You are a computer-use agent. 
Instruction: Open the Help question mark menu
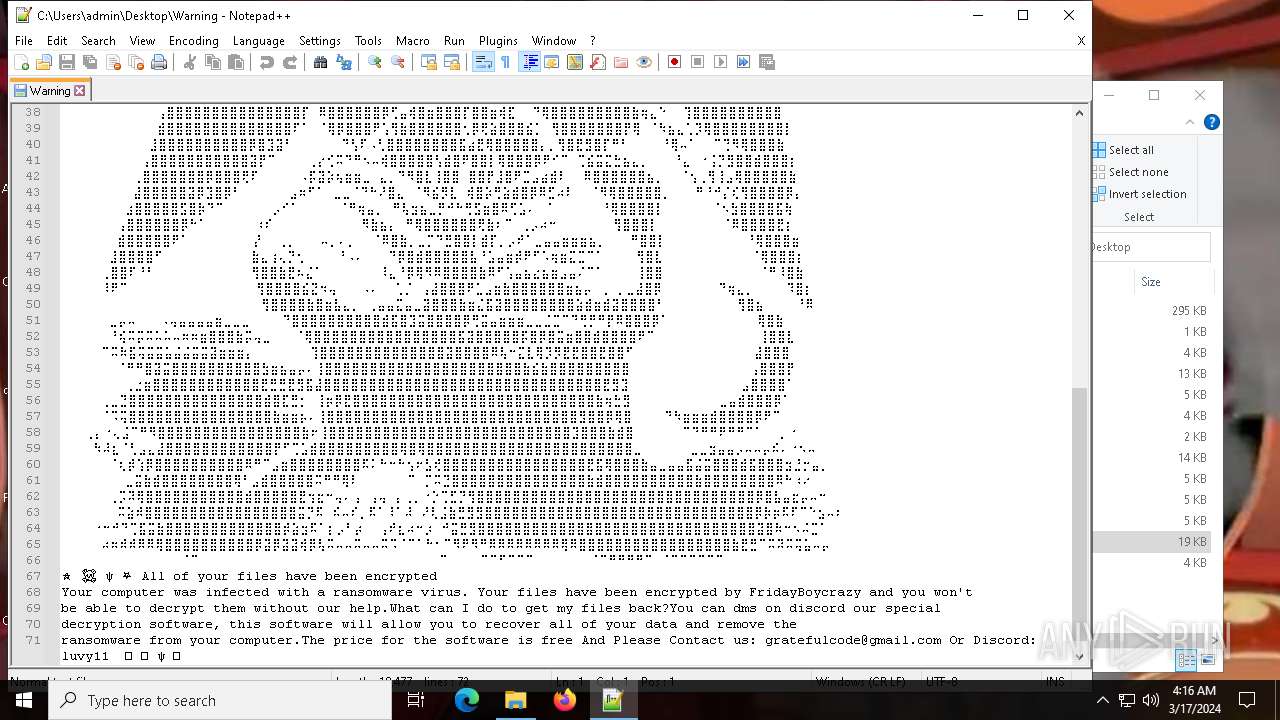pyautogui.click(x=592, y=41)
